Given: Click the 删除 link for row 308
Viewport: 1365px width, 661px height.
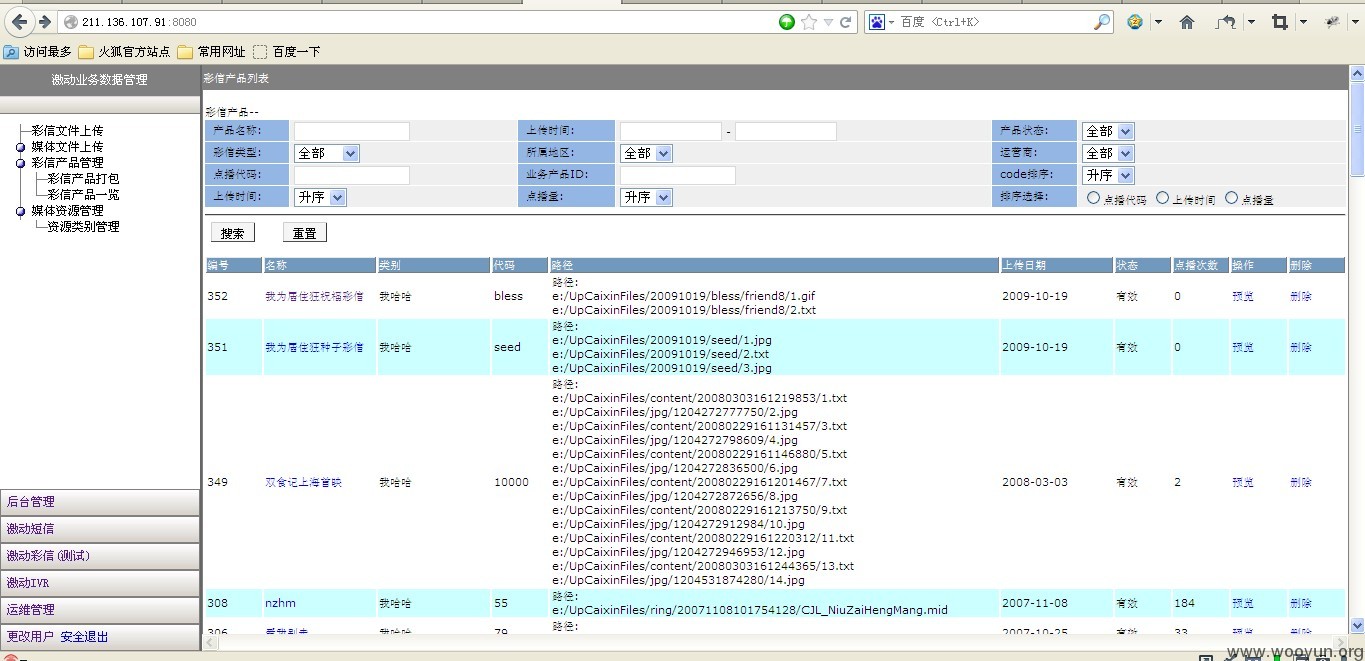Looking at the screenshot, I should click(1301, 604).
